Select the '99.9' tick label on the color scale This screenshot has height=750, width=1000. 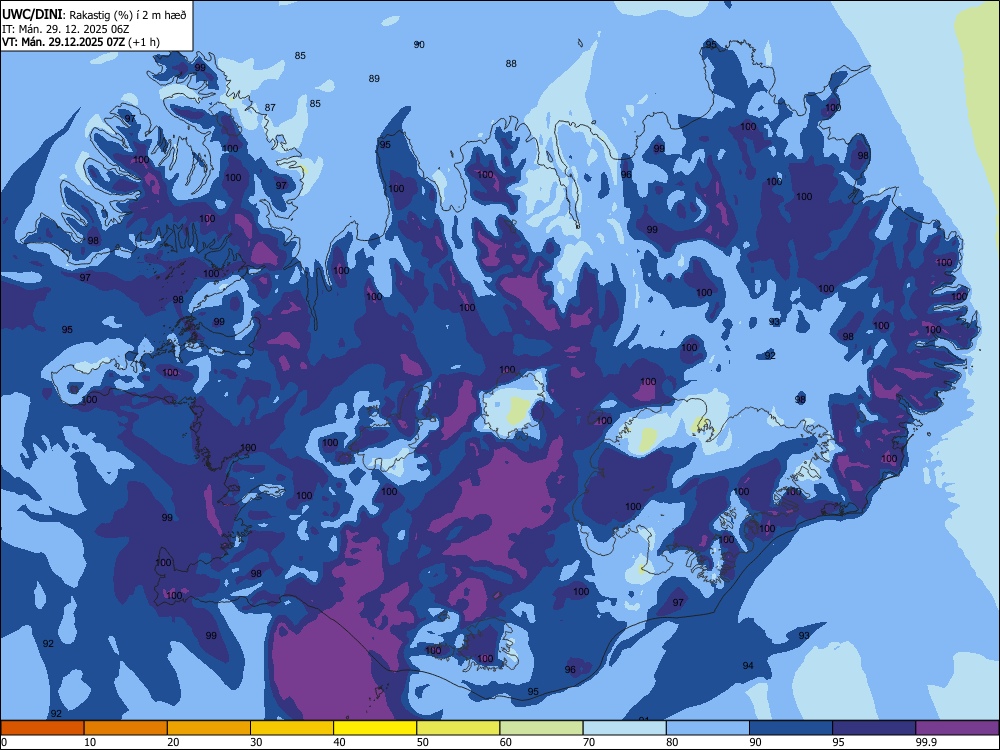926,742
